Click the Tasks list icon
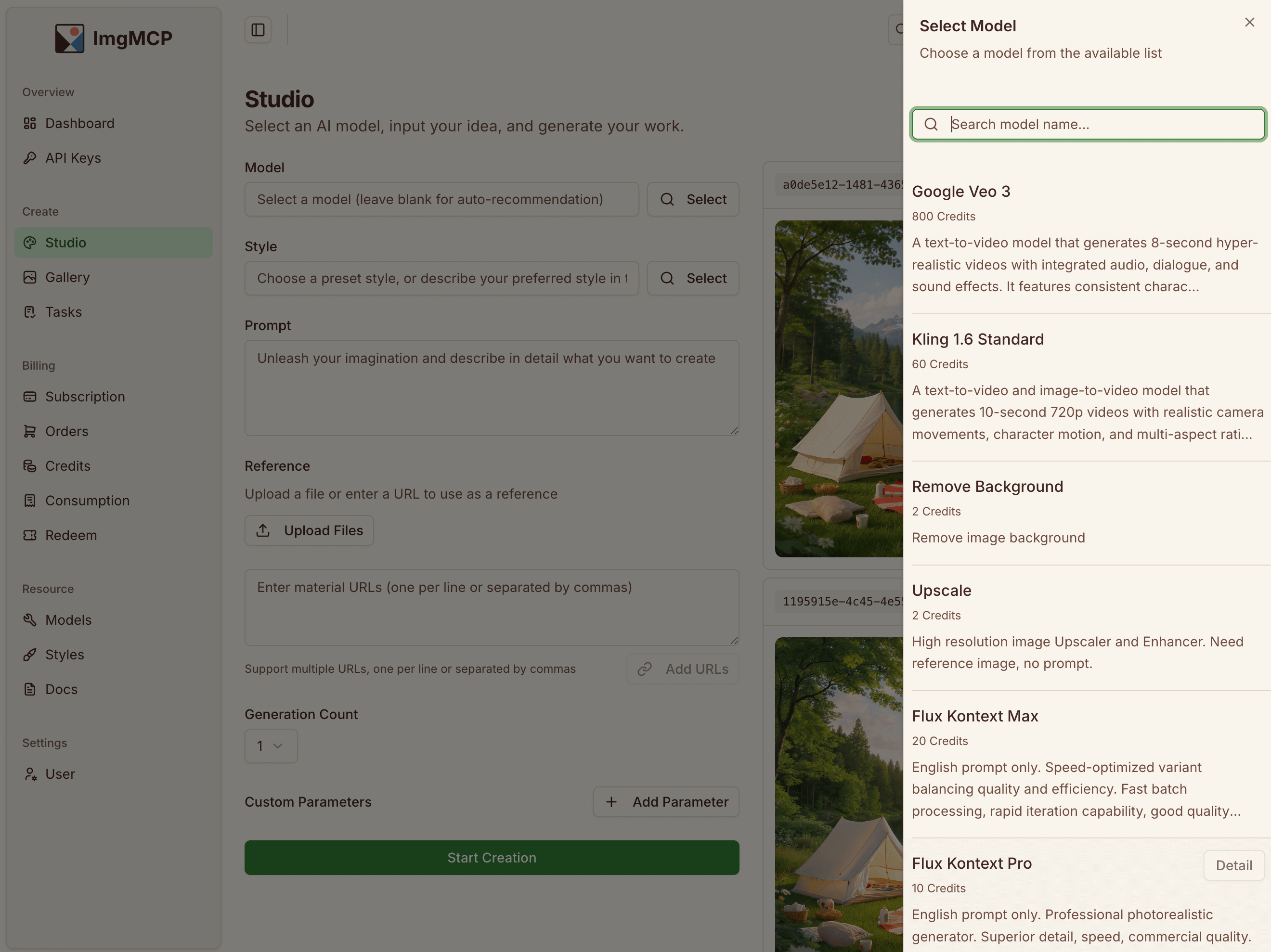 [x=30, y=312]
